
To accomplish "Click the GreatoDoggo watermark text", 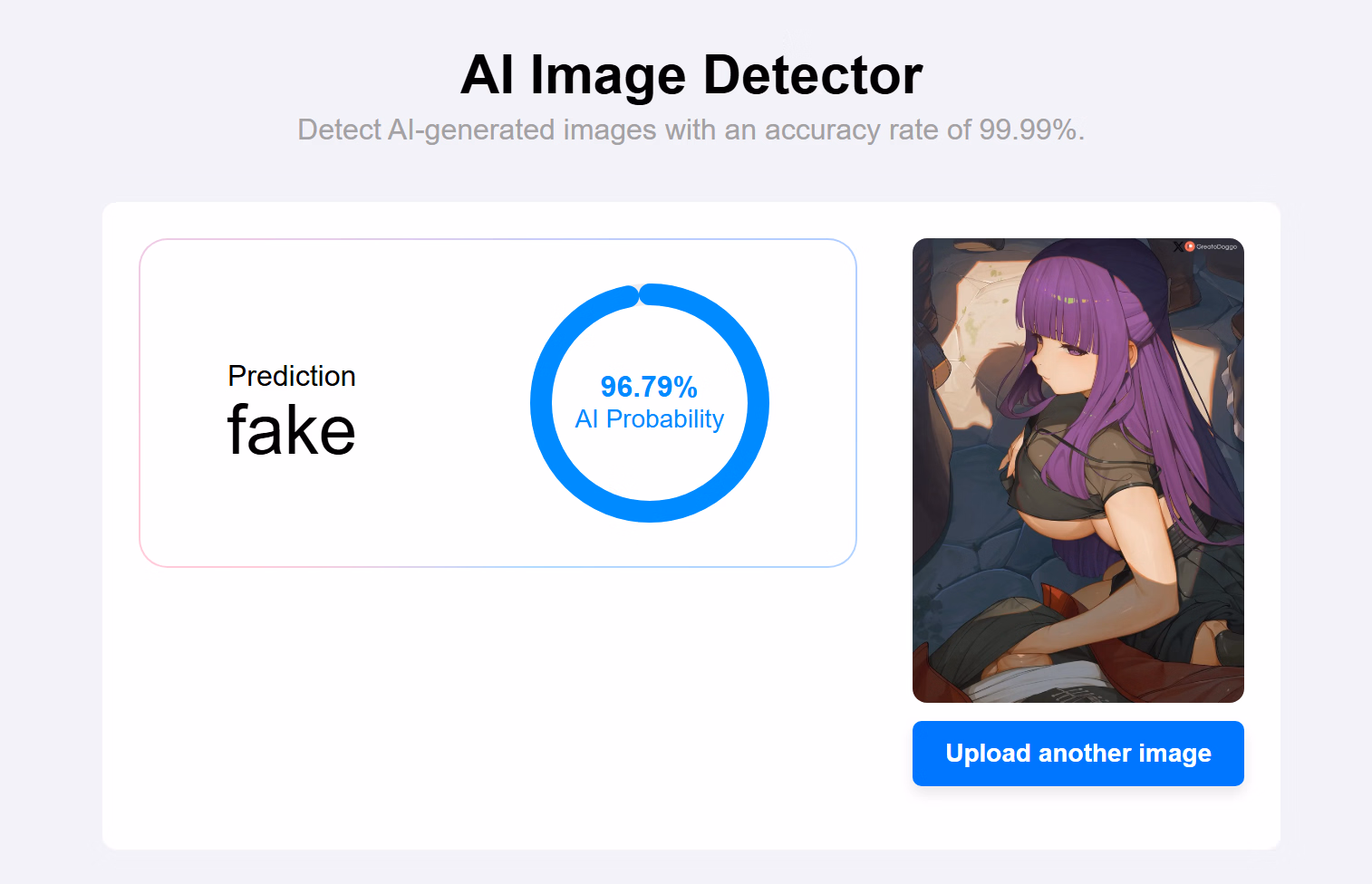I will 1216,246.
